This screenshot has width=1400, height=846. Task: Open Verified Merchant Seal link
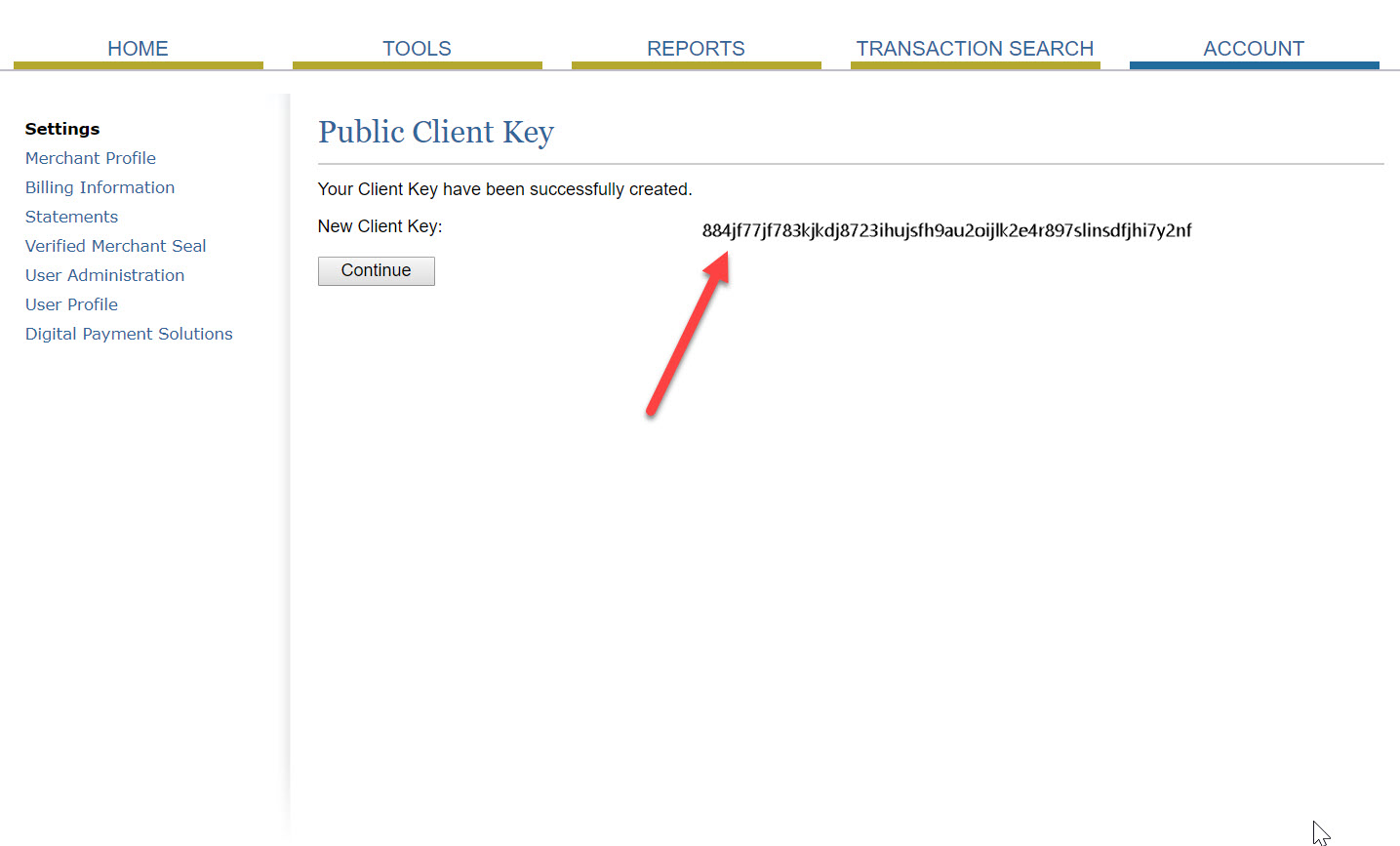pyautogui.click(x=115, y=246)
